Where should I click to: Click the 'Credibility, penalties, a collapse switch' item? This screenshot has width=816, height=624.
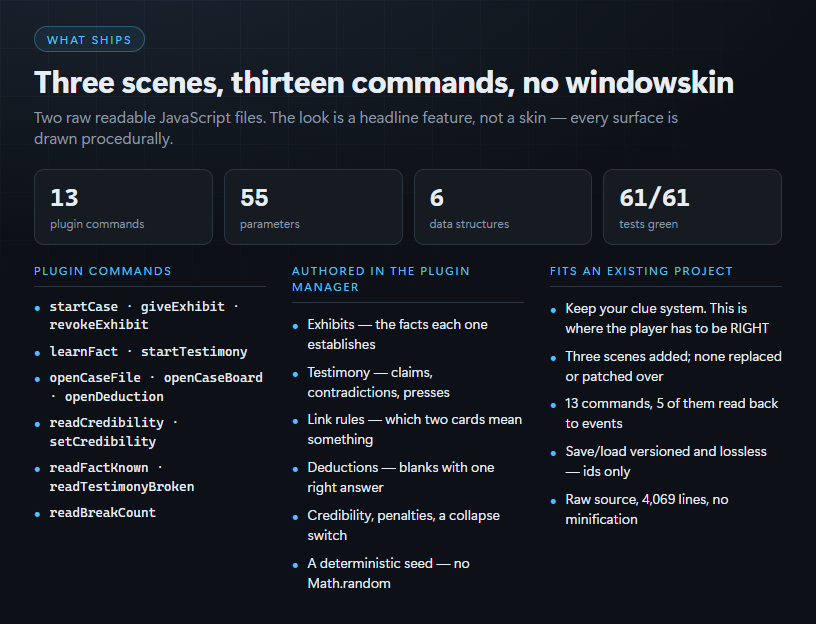403,525
